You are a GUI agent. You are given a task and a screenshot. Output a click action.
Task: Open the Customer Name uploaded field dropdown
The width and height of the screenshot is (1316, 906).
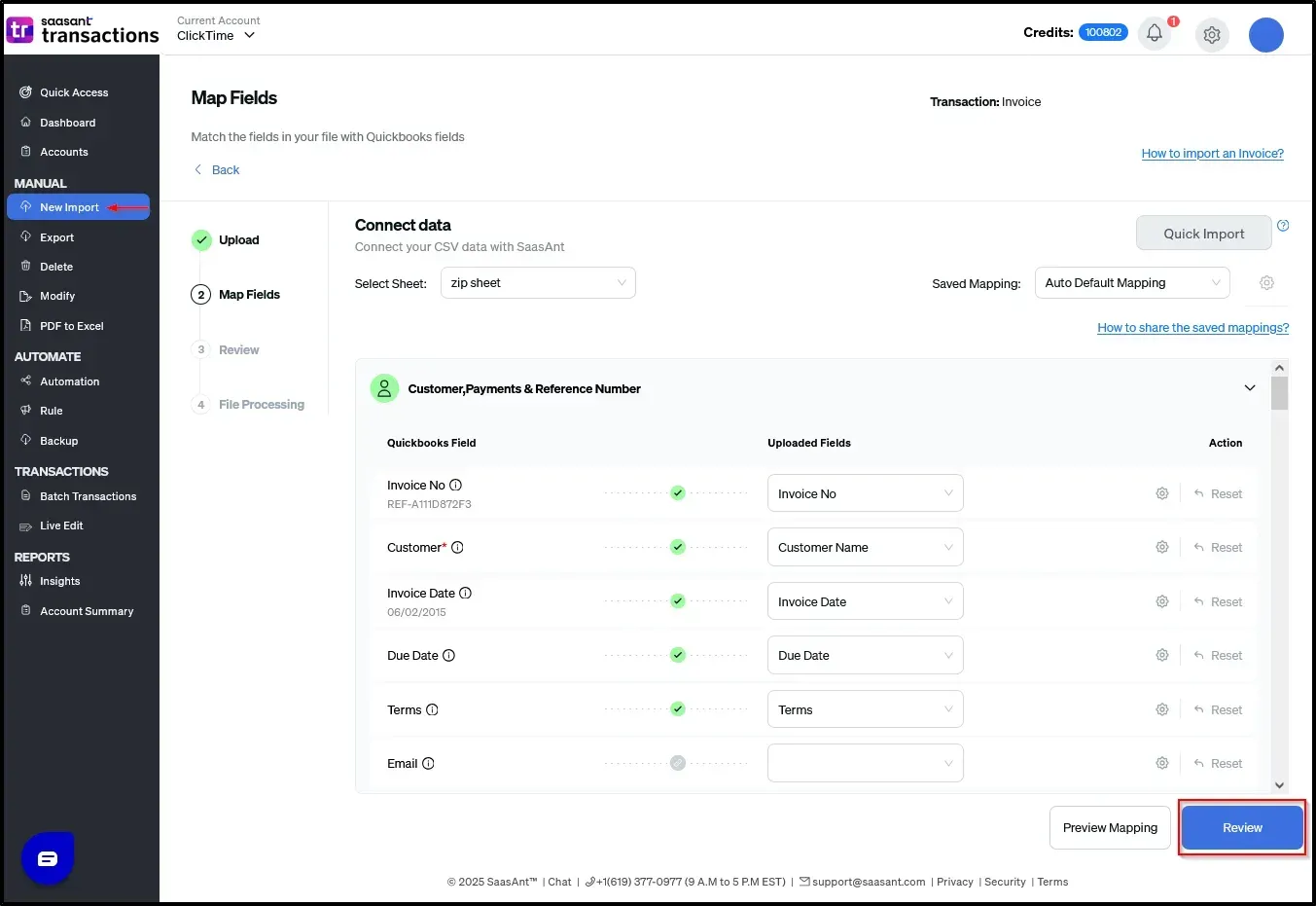coord(866,547)
